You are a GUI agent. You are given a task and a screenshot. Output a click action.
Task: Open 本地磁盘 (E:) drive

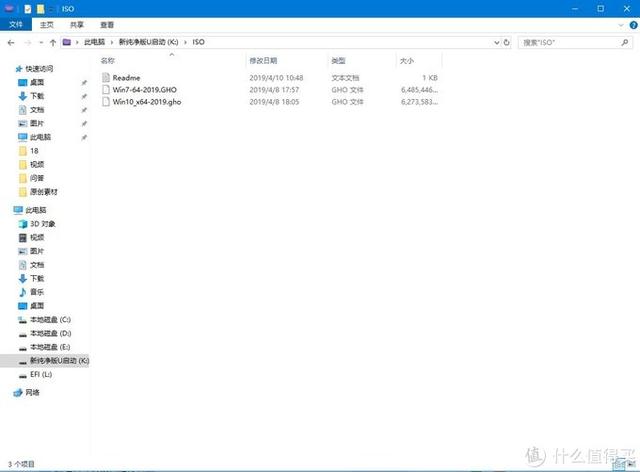50,347
